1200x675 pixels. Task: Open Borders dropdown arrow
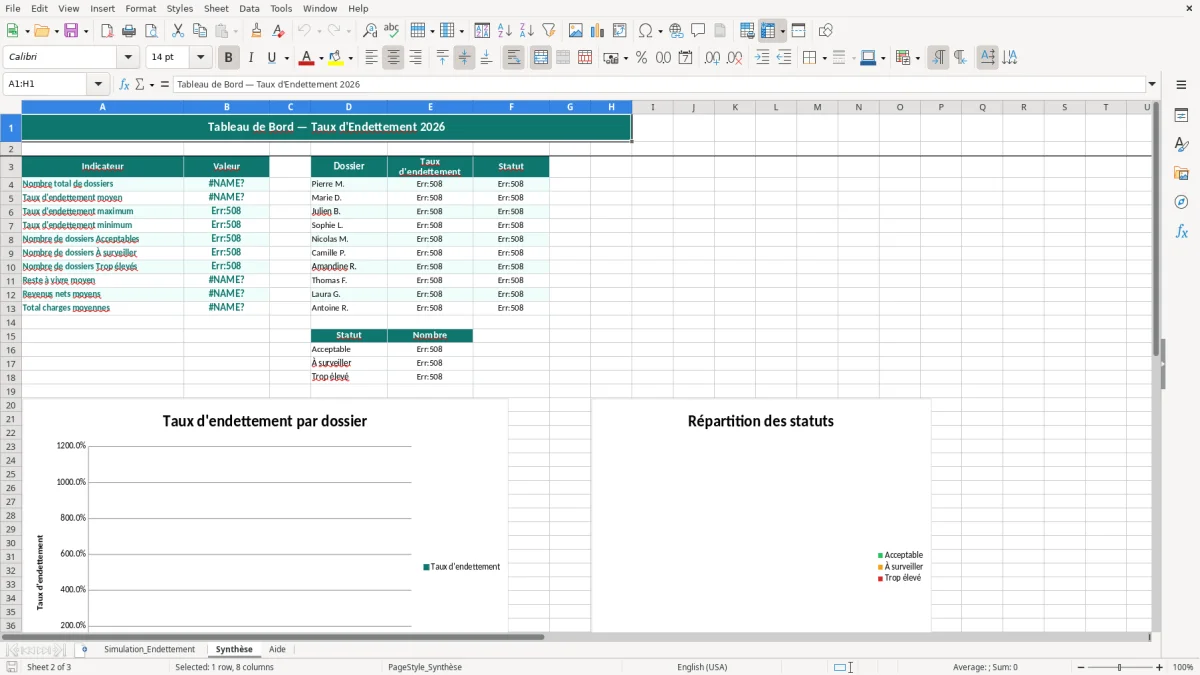tap(823, 58)
